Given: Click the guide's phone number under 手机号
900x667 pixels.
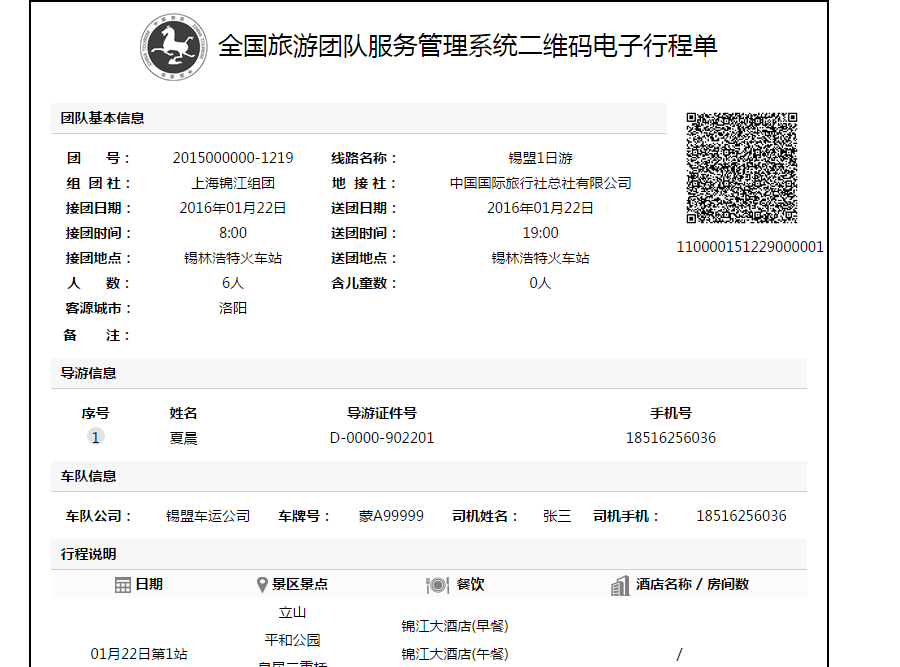Looking at the screenshot, I should [x=670, y=438].
